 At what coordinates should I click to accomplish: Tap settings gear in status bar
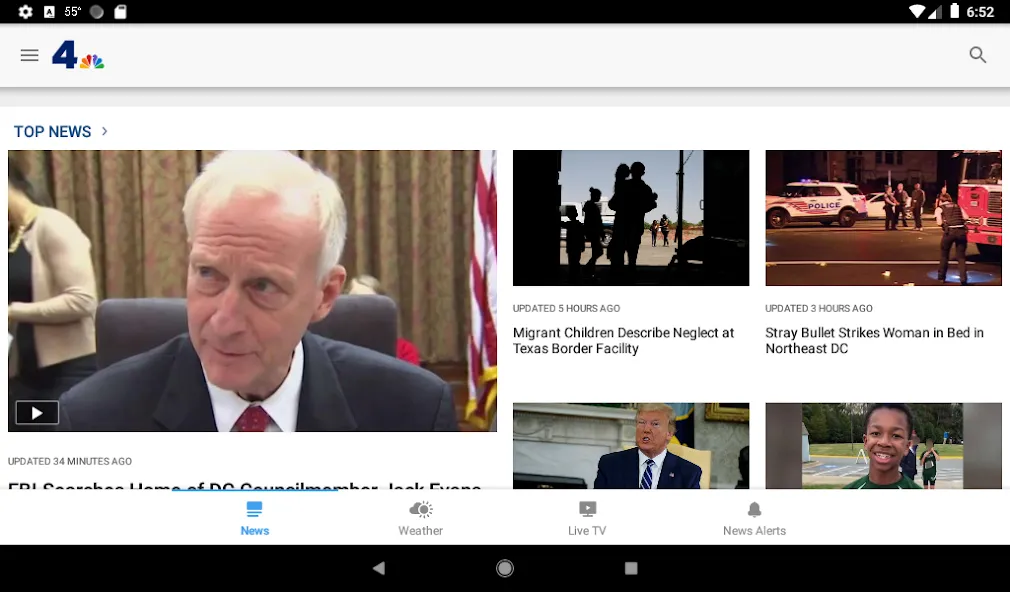(25, 12)
